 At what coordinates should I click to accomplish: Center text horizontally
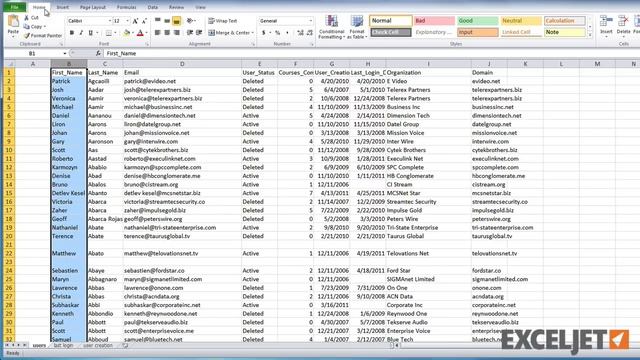(x=167, y=33)
